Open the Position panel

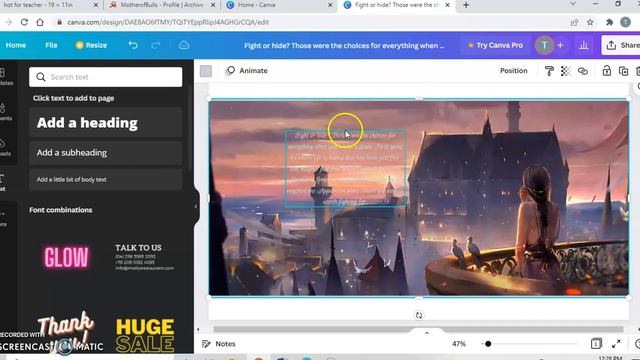pos(513,71)
